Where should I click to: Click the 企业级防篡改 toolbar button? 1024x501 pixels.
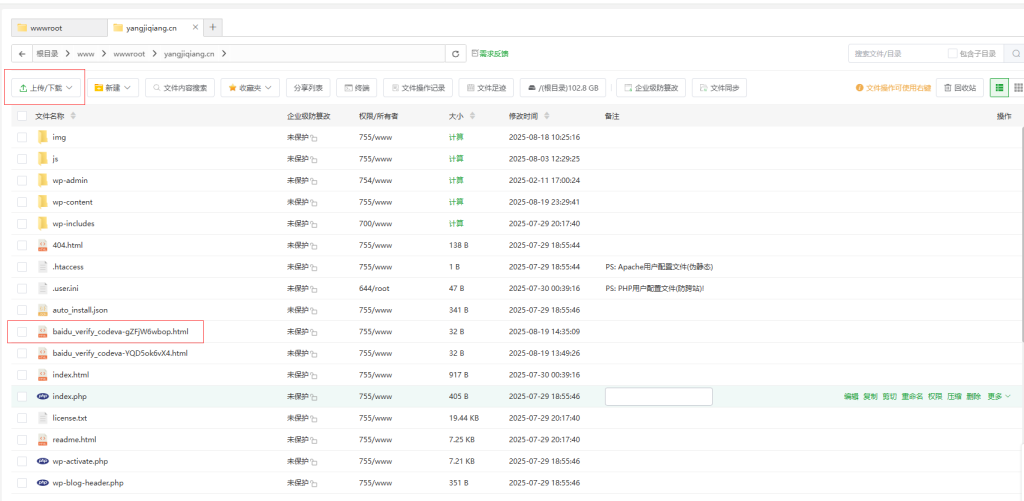pos(651,88)
